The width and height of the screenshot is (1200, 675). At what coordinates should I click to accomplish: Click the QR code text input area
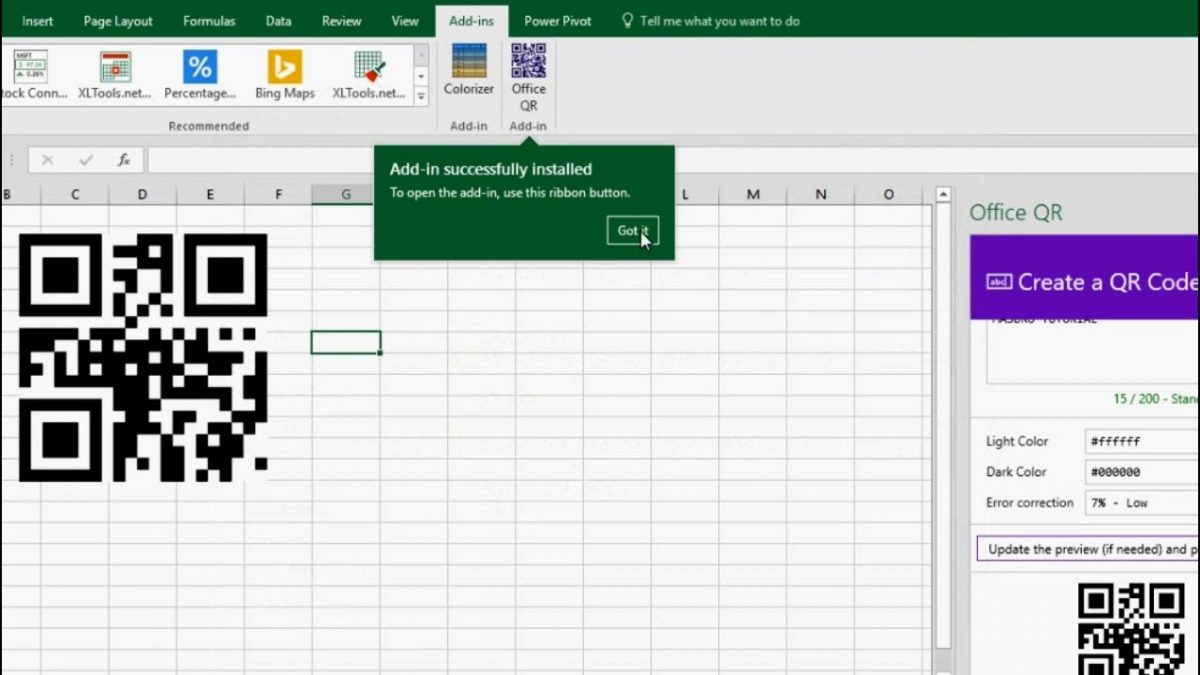point(1092,352)
